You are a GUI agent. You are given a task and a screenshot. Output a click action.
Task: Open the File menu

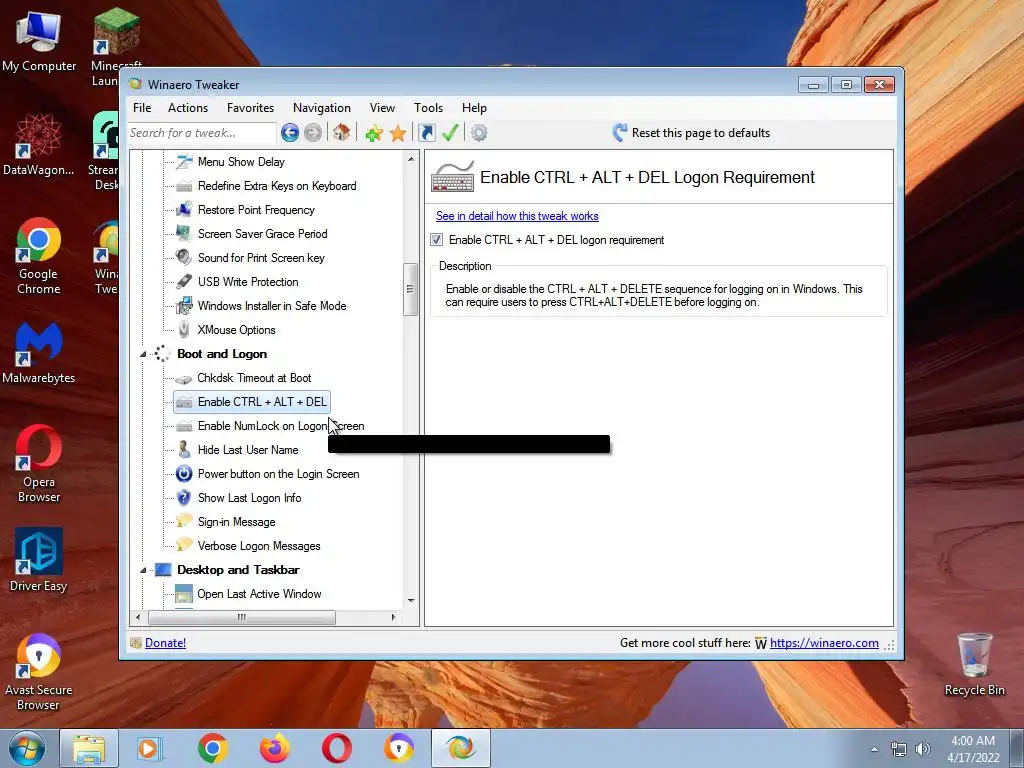pyautogui.click(x=142, y=108)
